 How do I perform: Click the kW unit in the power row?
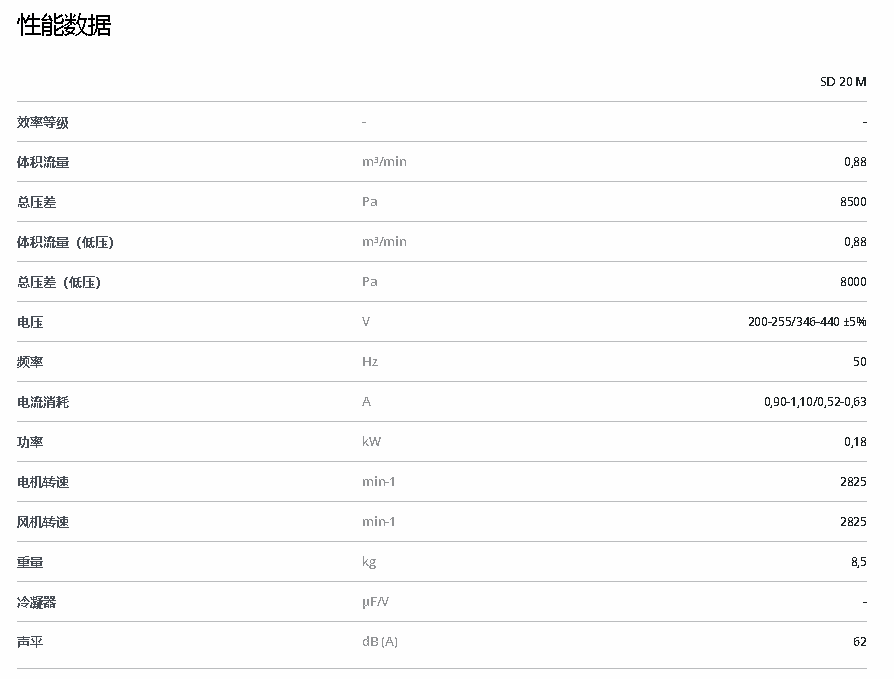pos(371,442)
